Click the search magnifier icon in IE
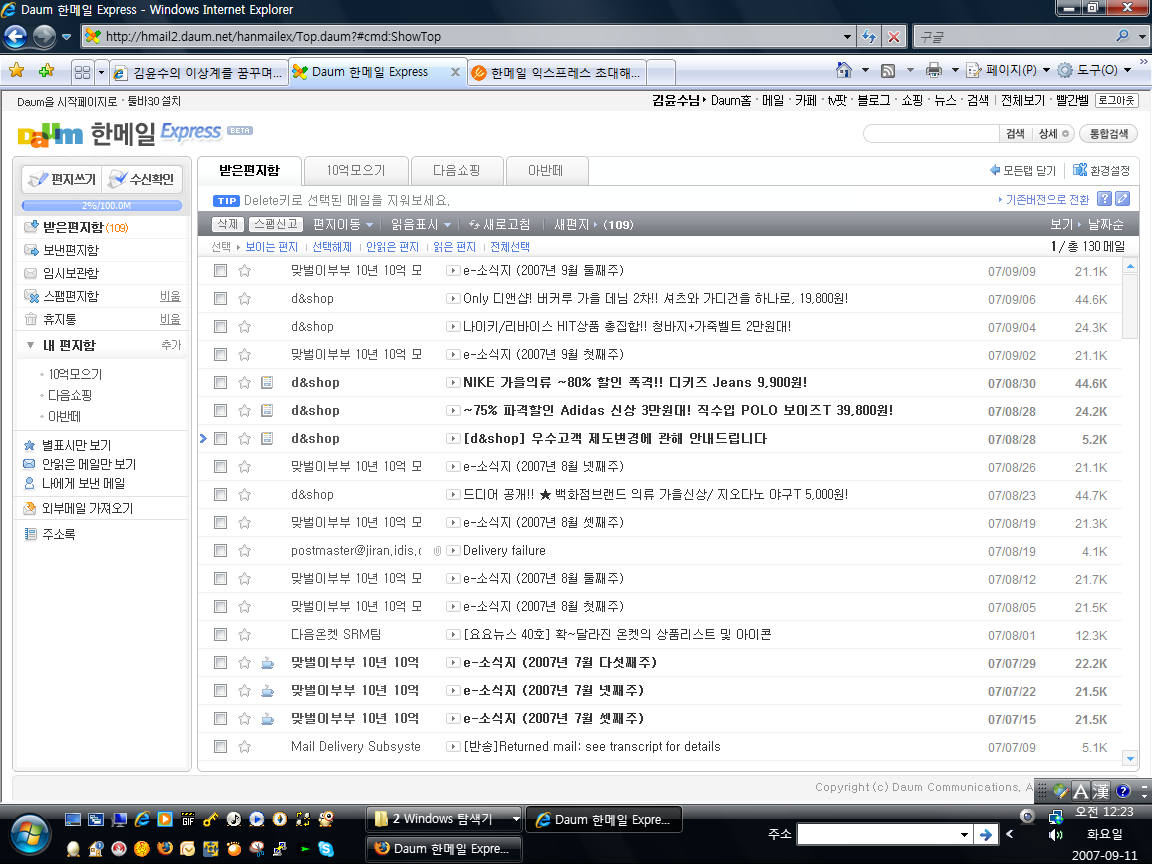The height and width of the screenshot is (864, 1152). click(1122, 36)
